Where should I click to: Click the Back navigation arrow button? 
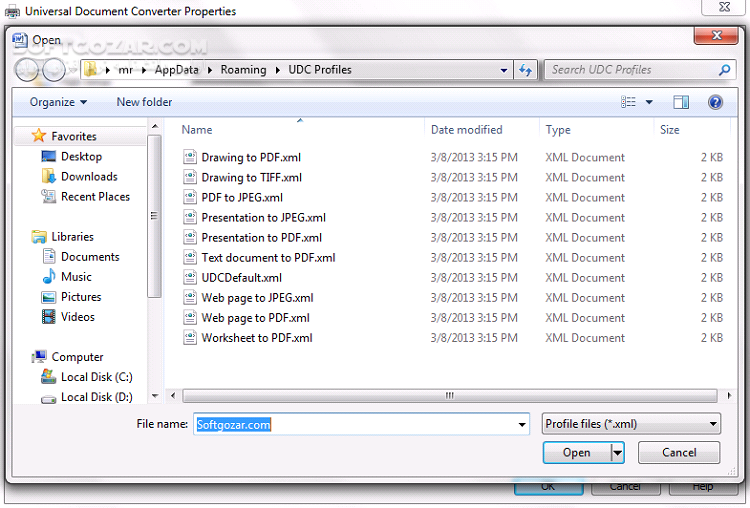pos(27,70)
